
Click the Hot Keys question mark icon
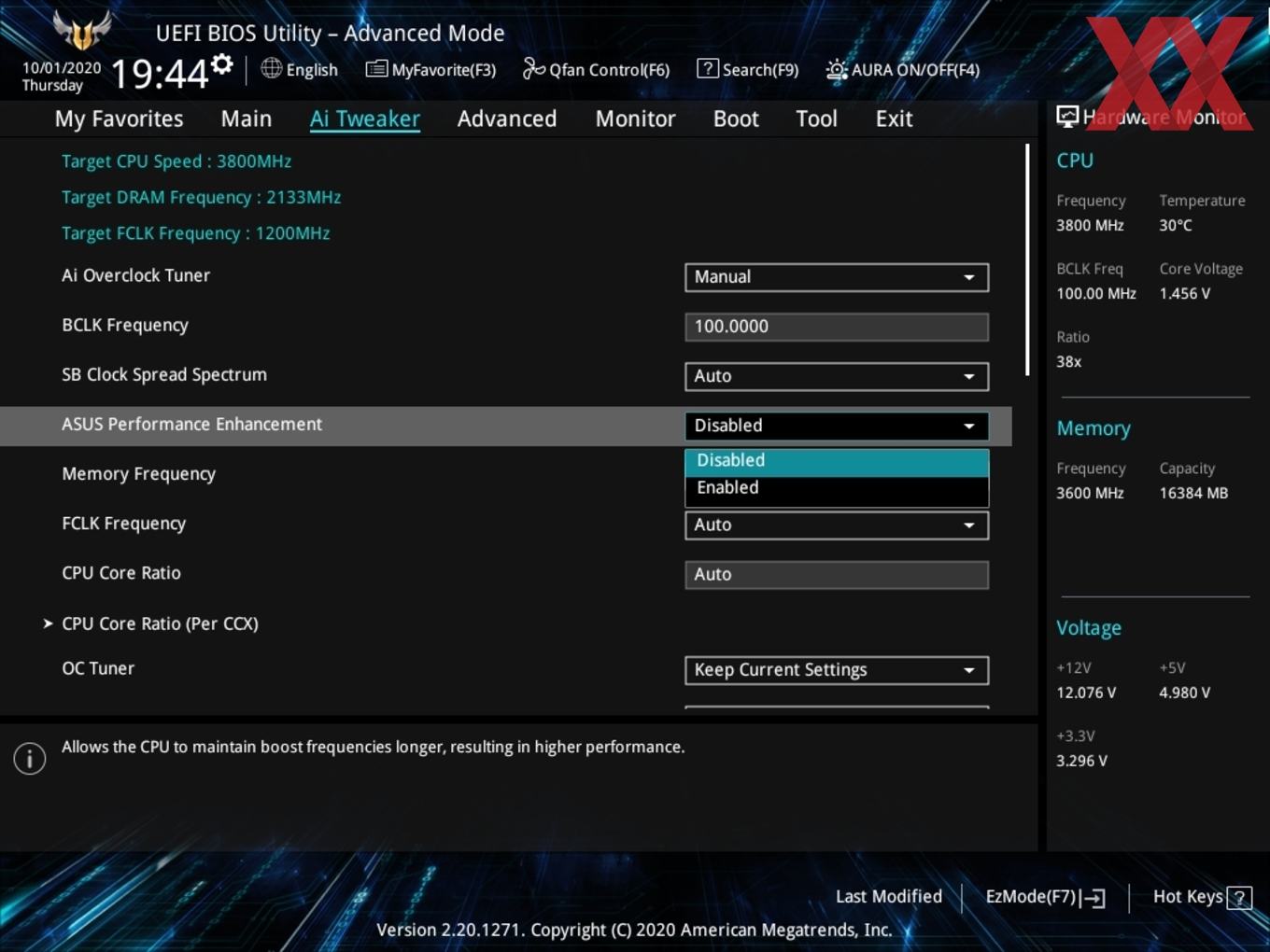1239,898
